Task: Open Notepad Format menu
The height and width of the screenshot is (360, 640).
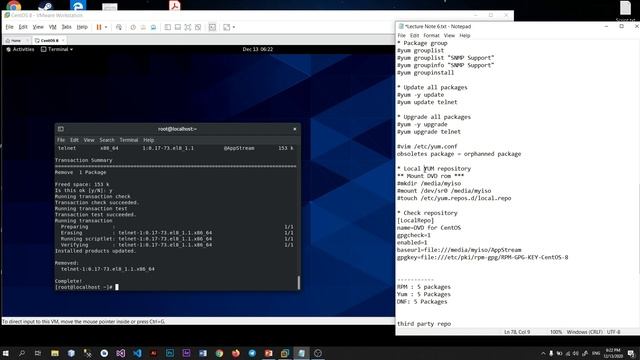Action: click(431, 36)
